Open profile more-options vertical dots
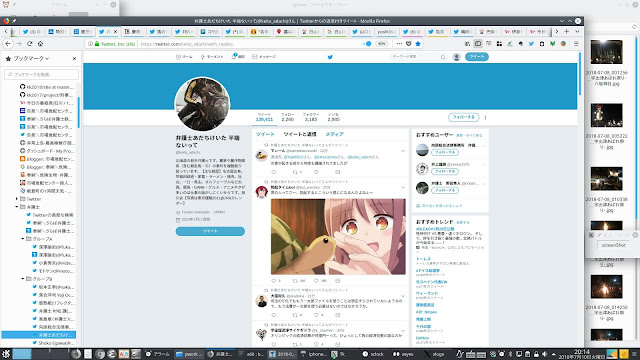This screenshot has width=640, height=360. 485,118
